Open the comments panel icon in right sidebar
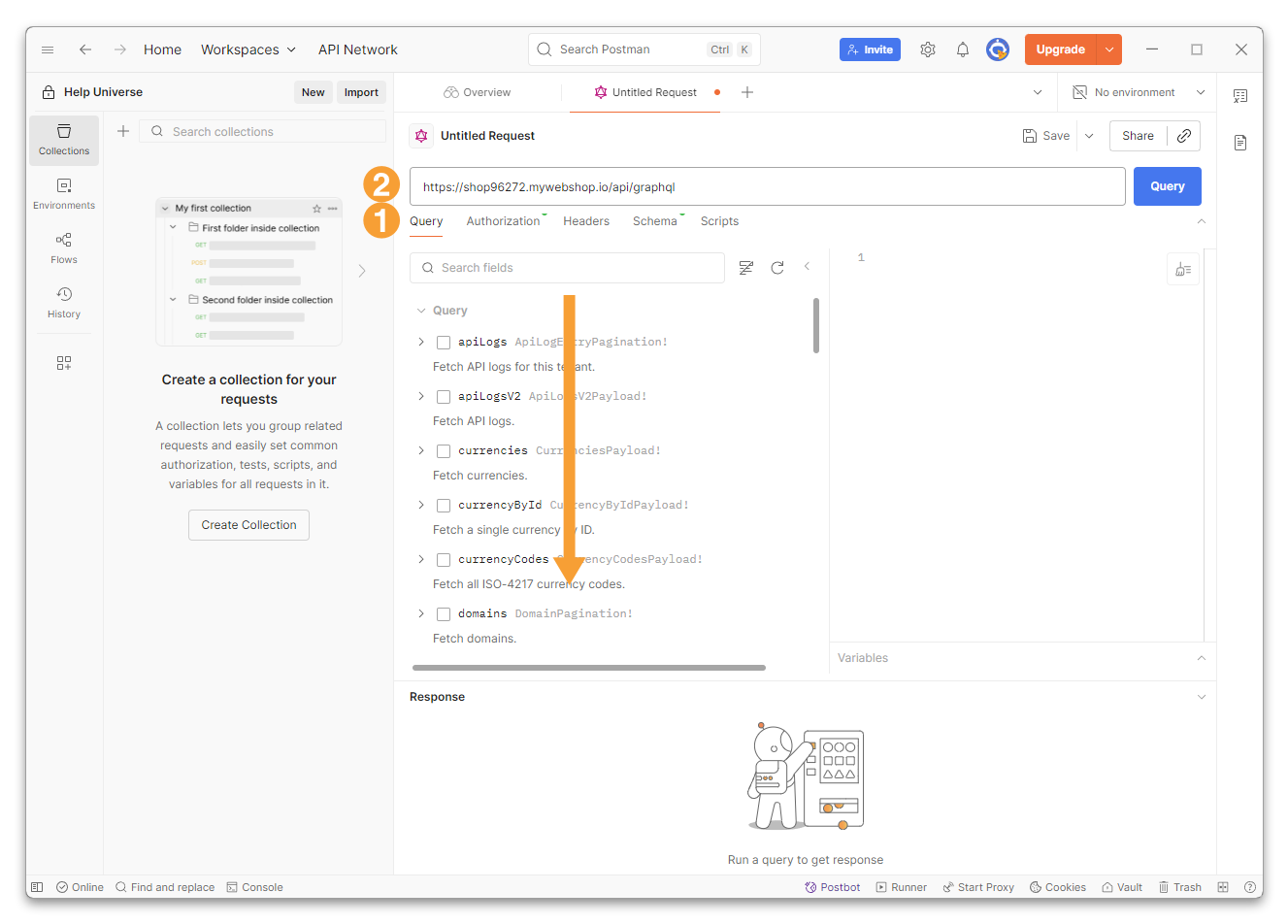The image size is (1288, 924). (x=1240, y=96)
